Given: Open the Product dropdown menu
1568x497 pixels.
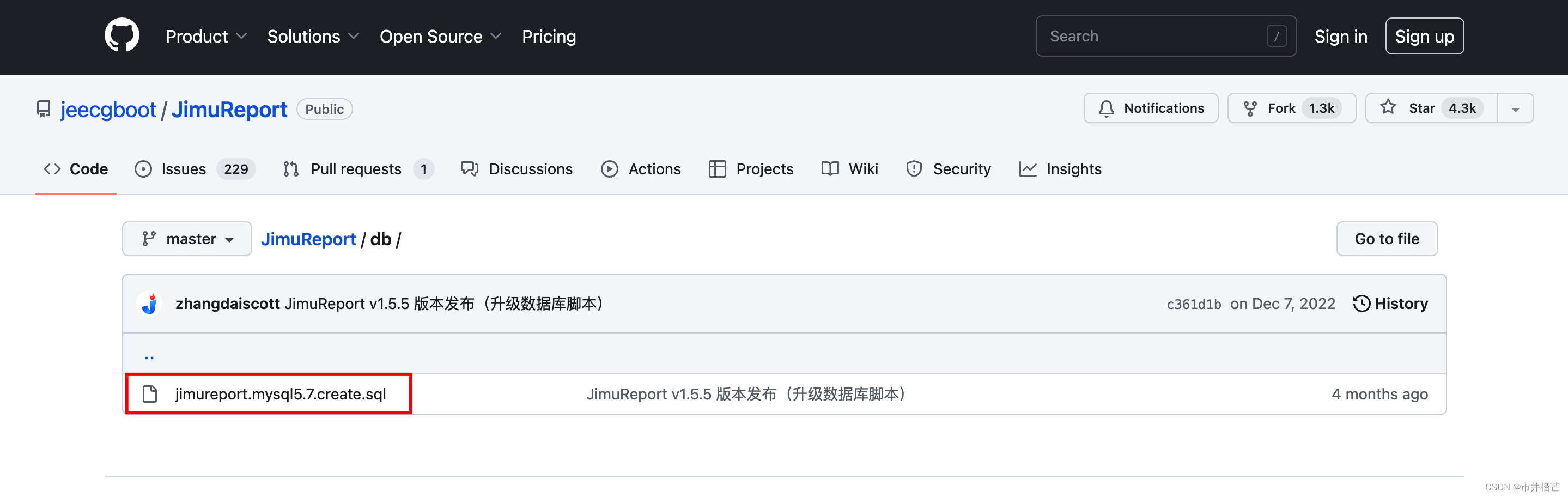Looking at the screenshot, I should (206, 37).
